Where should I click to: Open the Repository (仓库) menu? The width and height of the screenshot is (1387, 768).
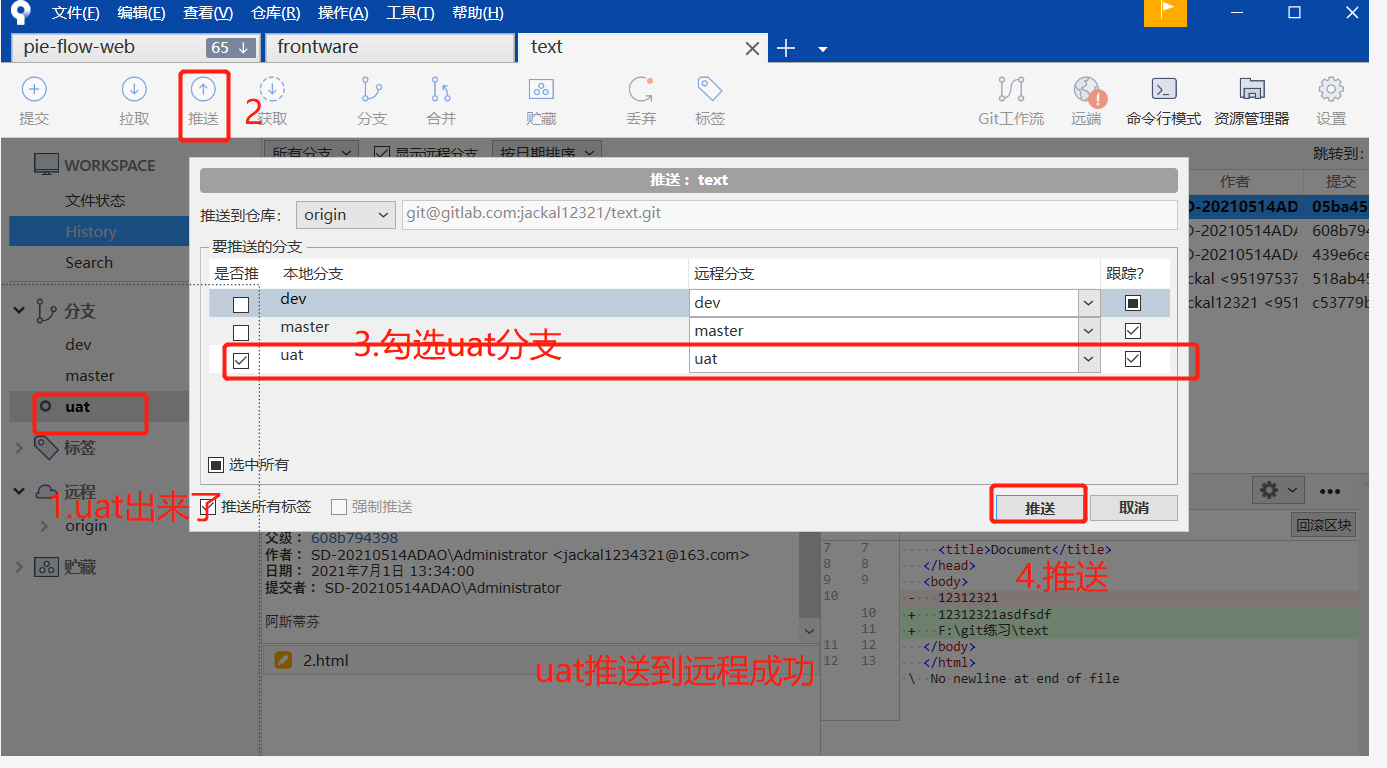pos(275,13)
